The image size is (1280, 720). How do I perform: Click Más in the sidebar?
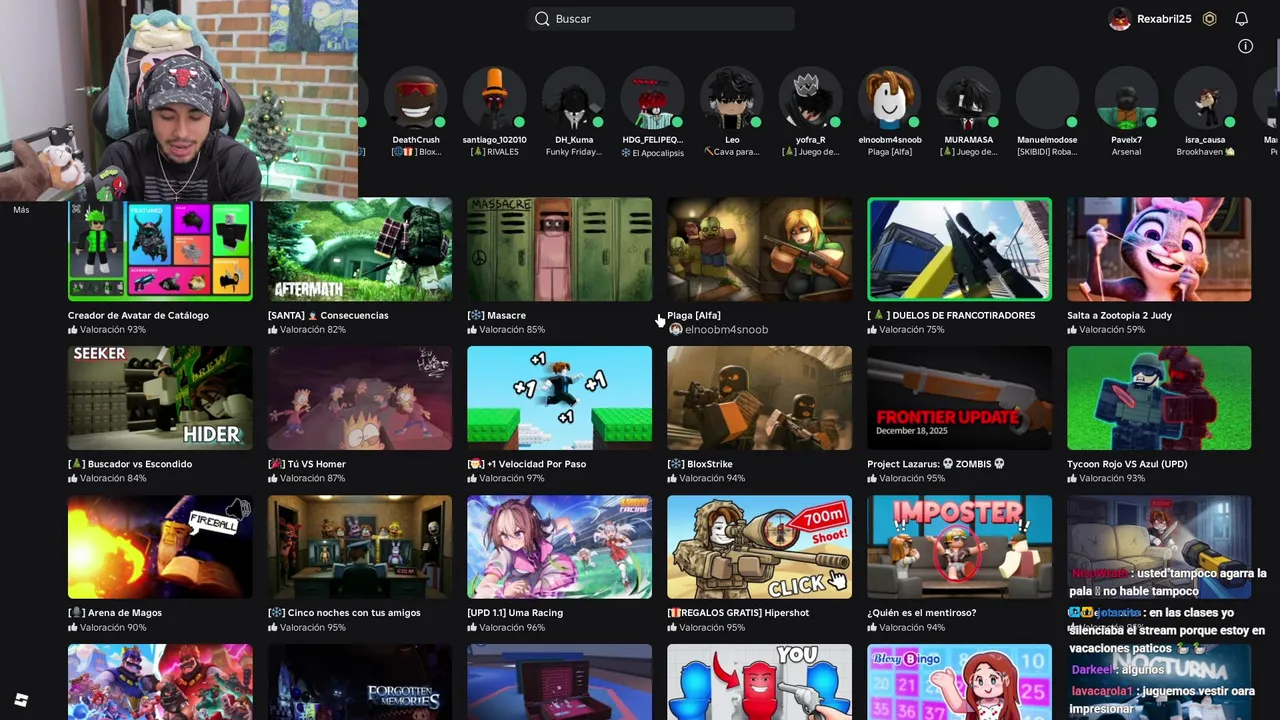(x=21, y=210)
